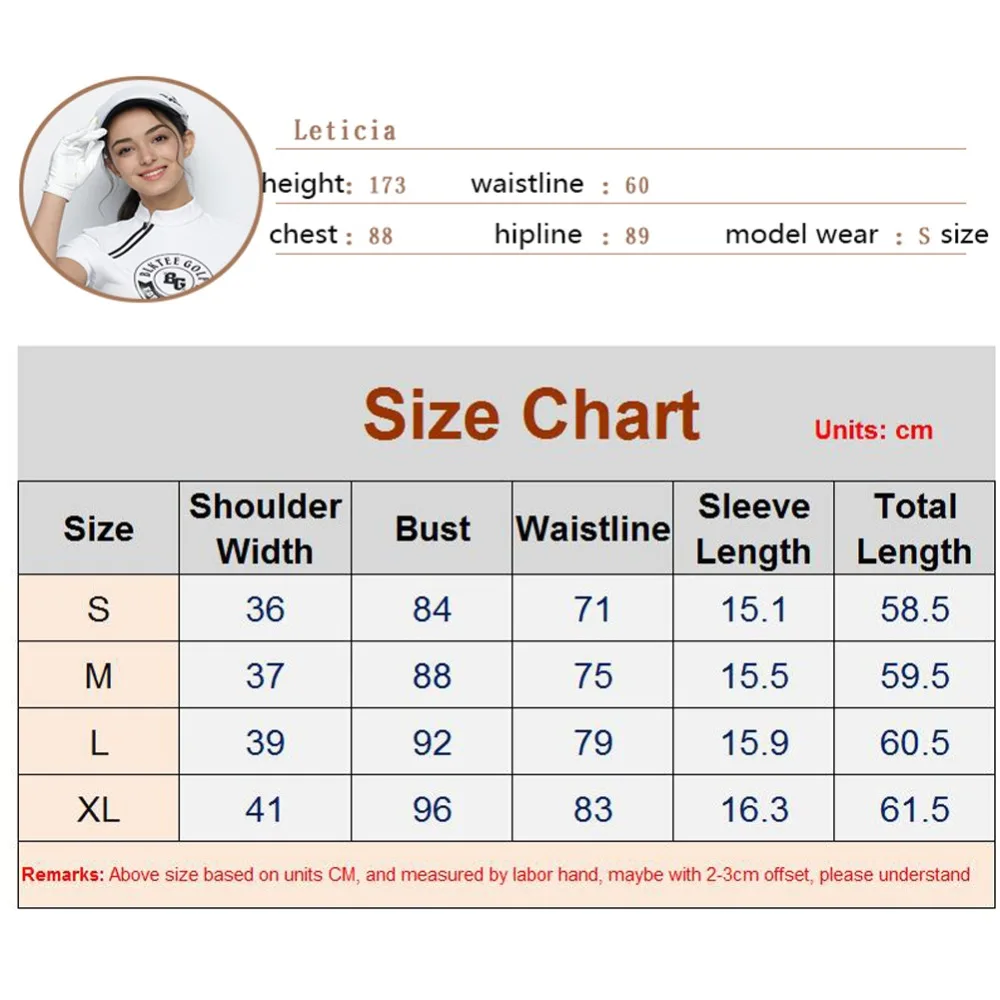1000x1000 pixels.
Task: Click sleeve length value 15.9
Action: [754, 743]
